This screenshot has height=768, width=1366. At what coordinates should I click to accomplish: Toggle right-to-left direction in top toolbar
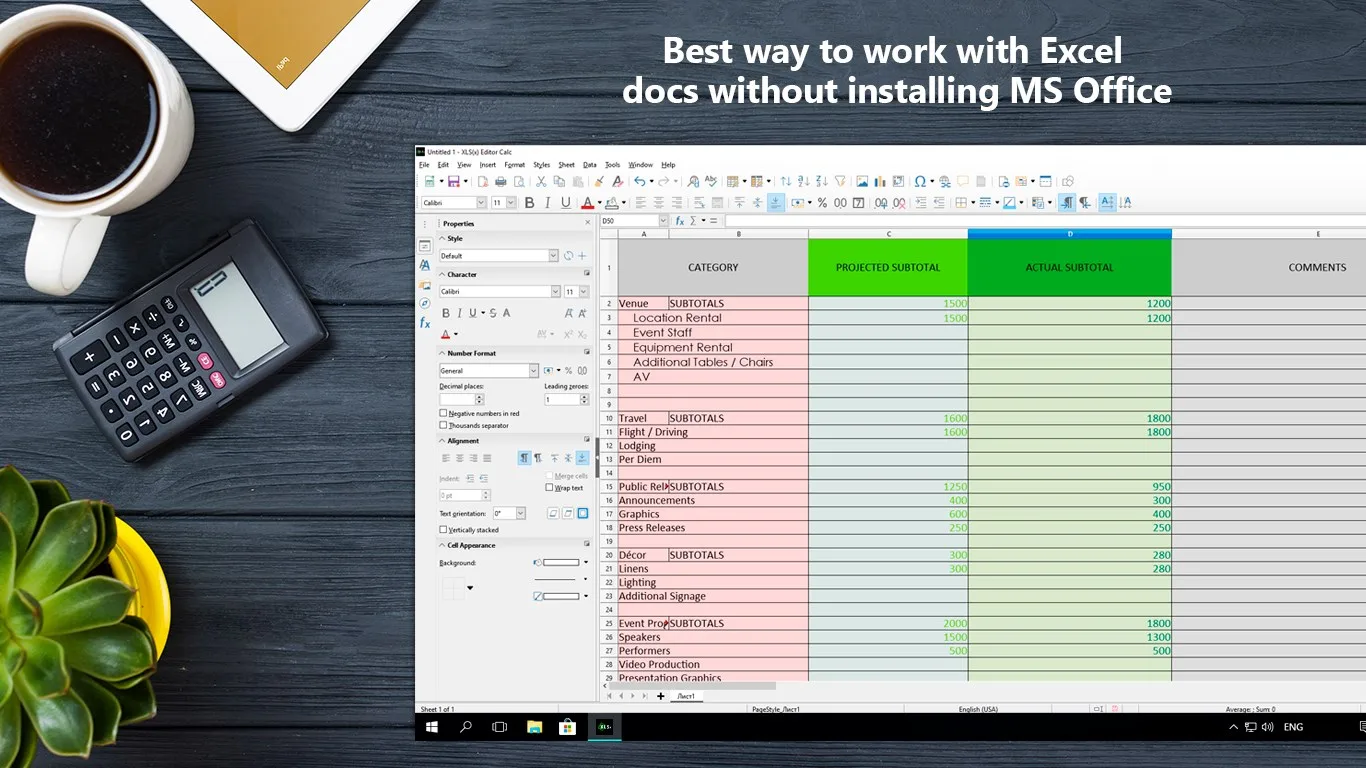[1085, 203]
